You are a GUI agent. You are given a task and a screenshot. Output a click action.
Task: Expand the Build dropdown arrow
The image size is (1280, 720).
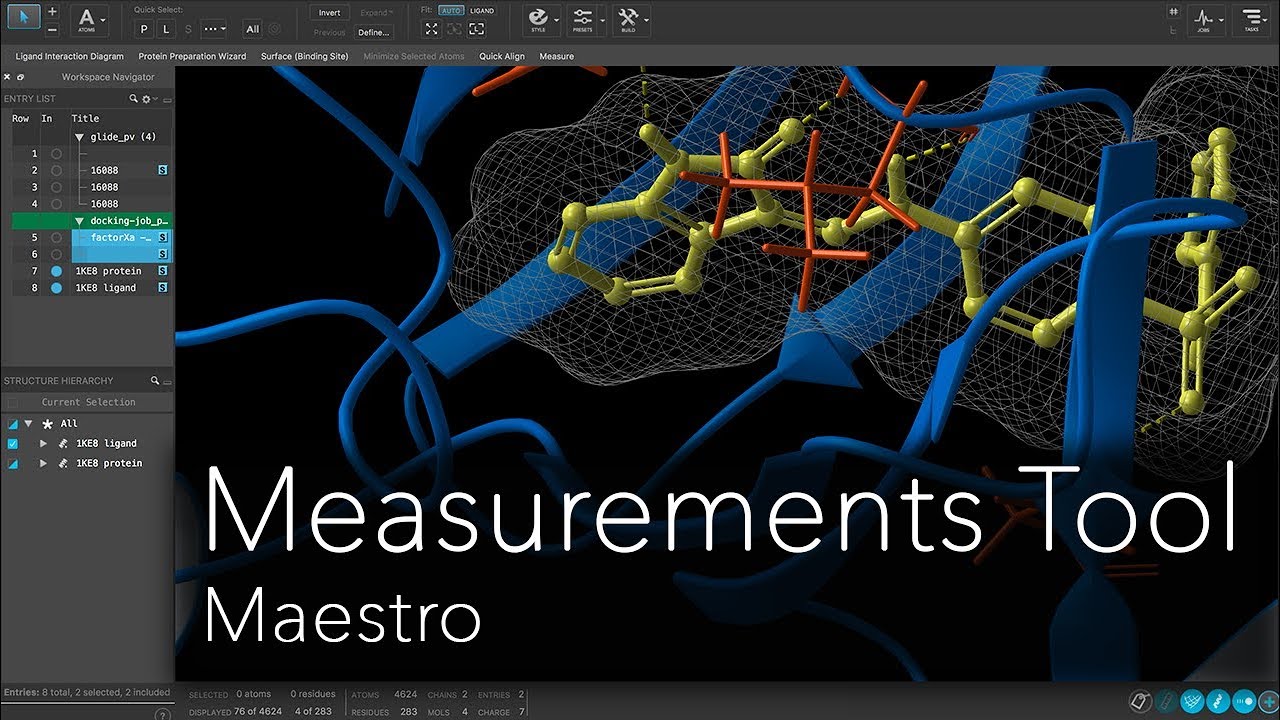click(x=646, y=20)
